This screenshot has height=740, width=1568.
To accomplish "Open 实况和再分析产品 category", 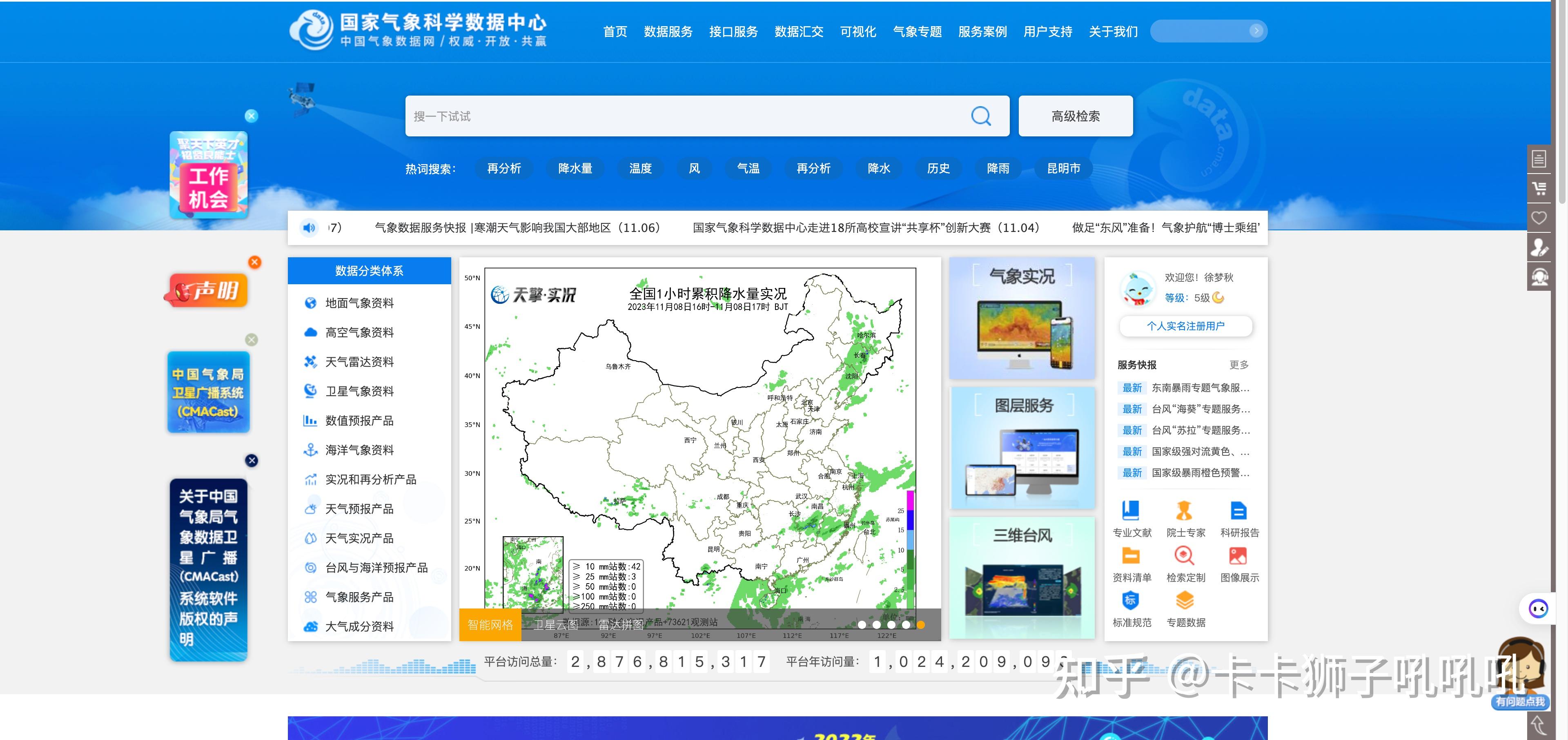I will [x=371, y=479].
